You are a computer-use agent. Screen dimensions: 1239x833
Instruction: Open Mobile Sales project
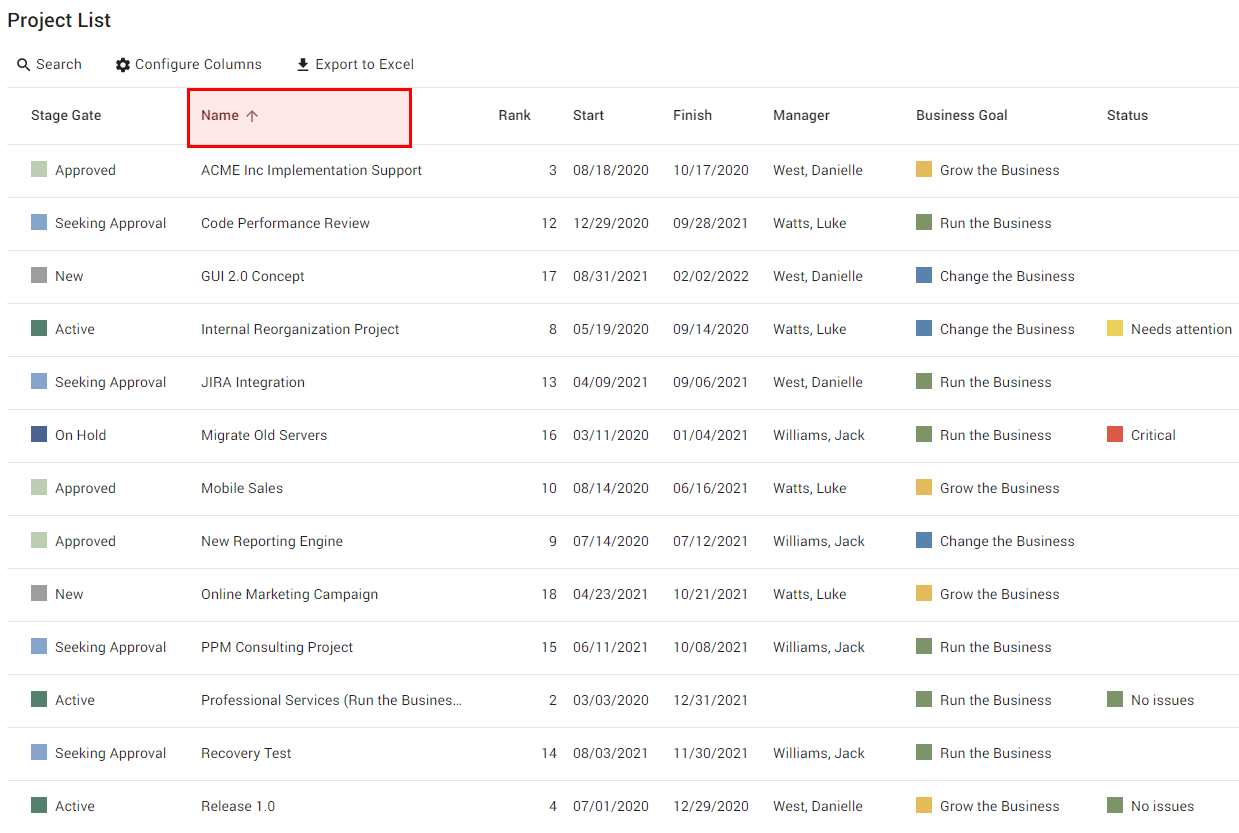coord(242,489)
